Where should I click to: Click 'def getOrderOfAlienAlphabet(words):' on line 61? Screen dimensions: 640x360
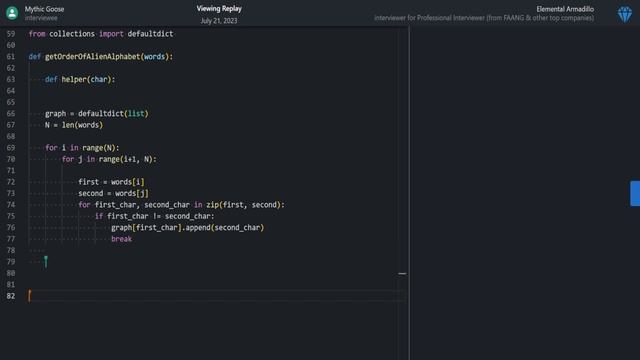pyautogui.click(x=101, y=57)
